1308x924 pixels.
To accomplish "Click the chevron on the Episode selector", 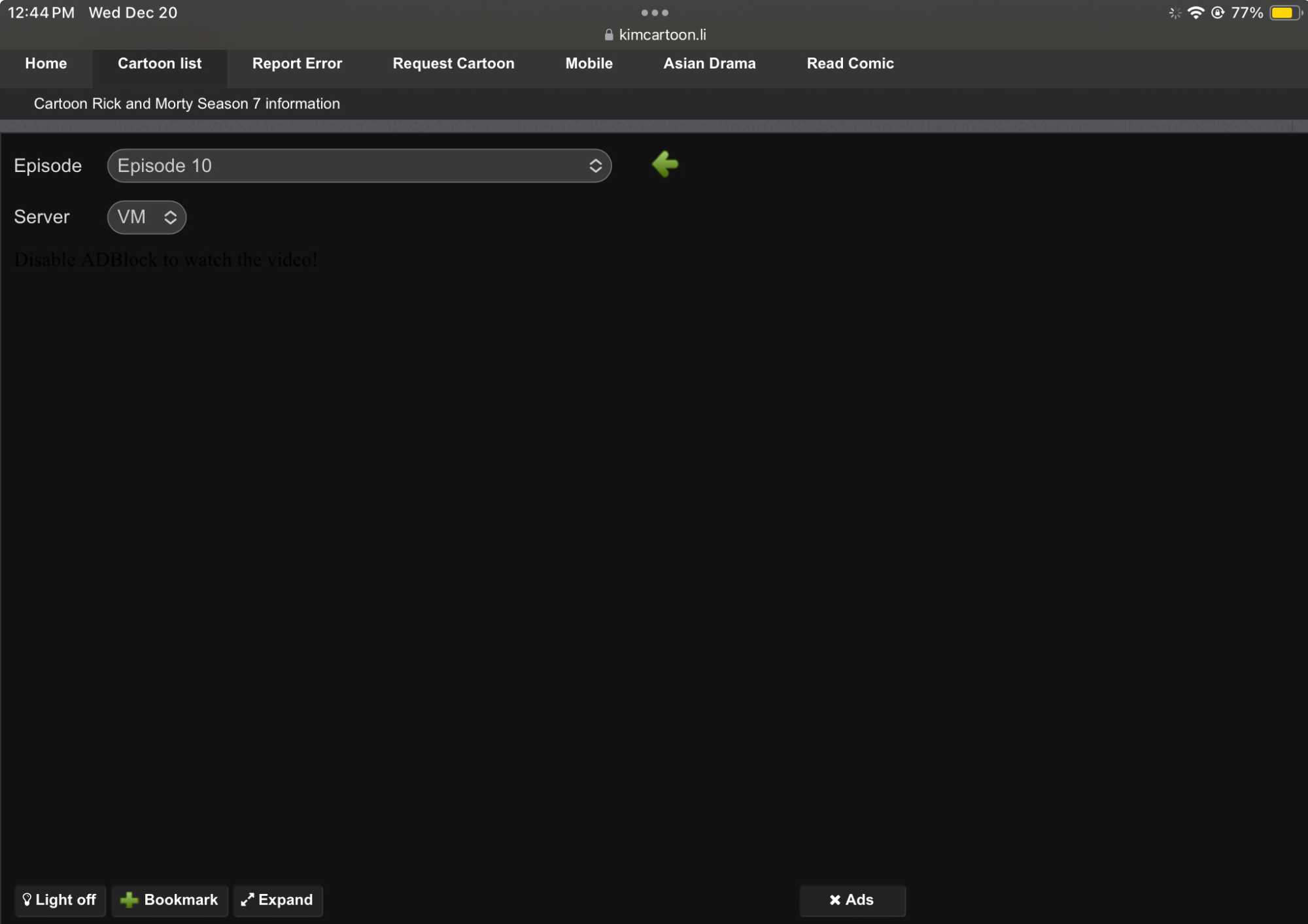I will (x=596, y=165).
